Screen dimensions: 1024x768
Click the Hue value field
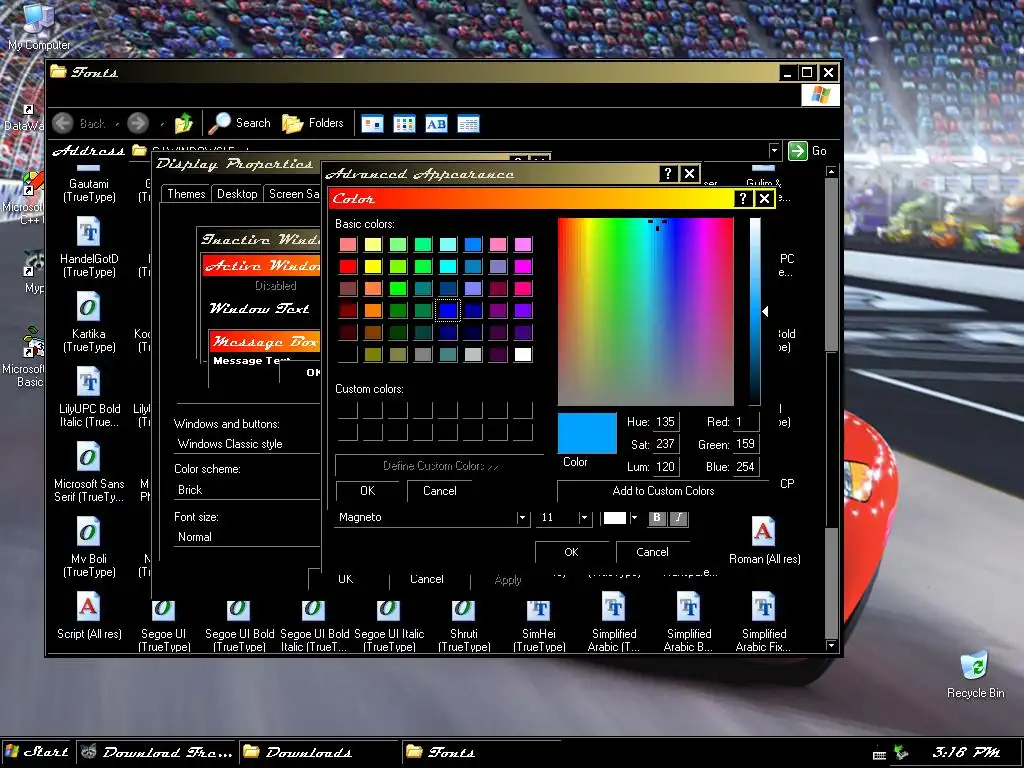tap(665, 422)
